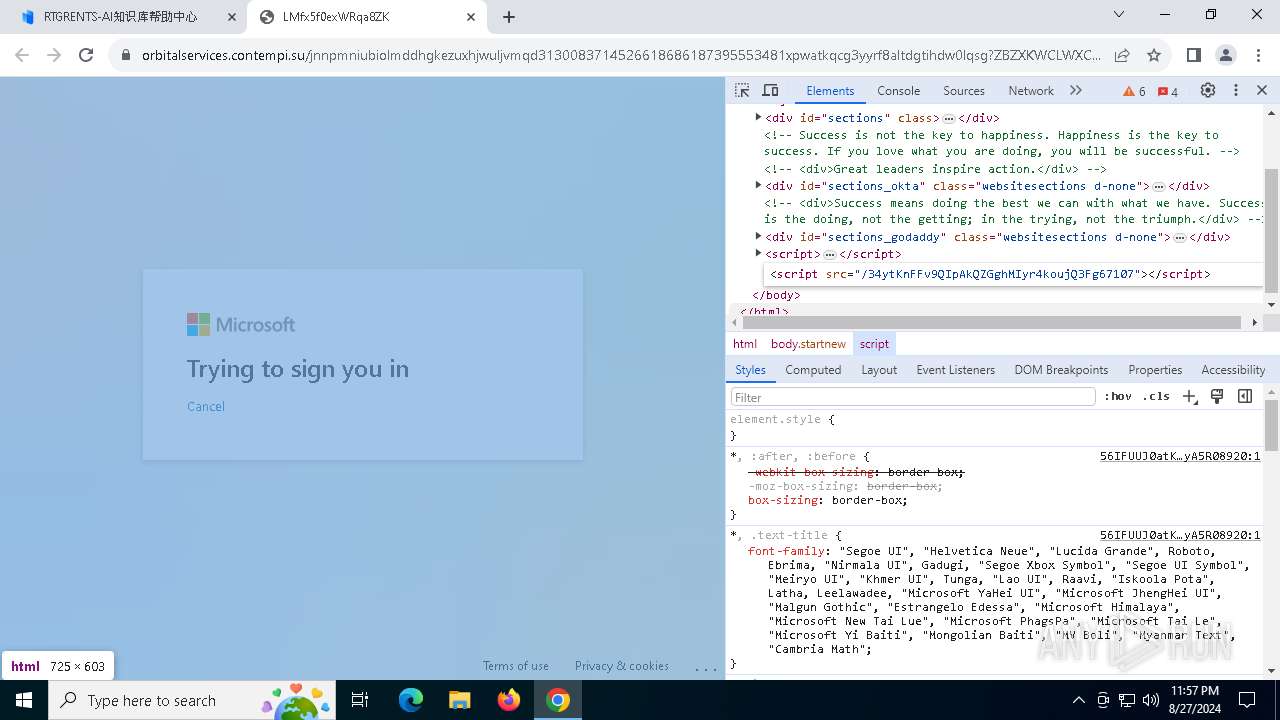Open a new browser tab
Viewport: 1280px width, 720px height.
click(x=509, y=17)
